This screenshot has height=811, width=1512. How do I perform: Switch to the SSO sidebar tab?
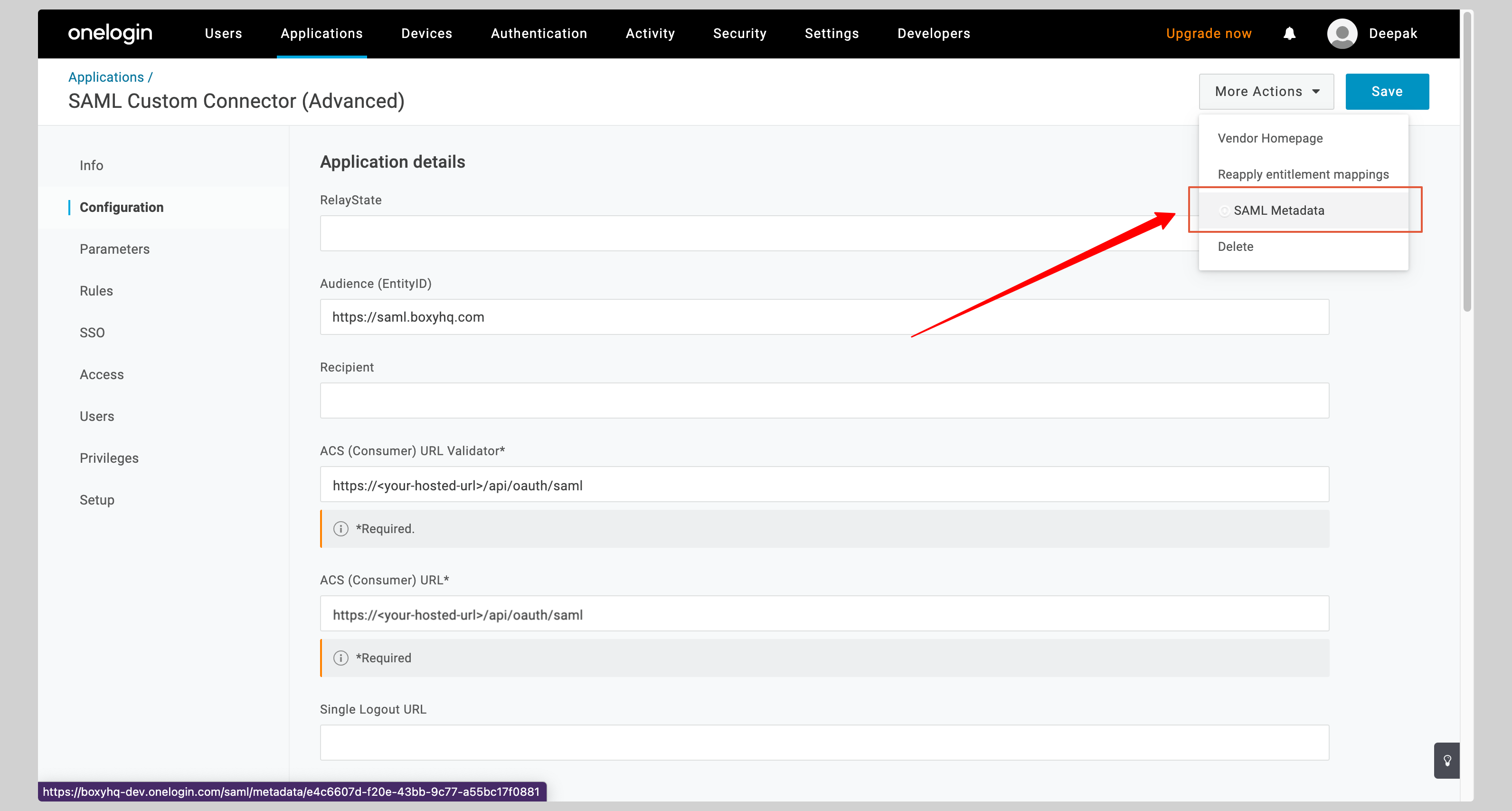click(92, 333)
